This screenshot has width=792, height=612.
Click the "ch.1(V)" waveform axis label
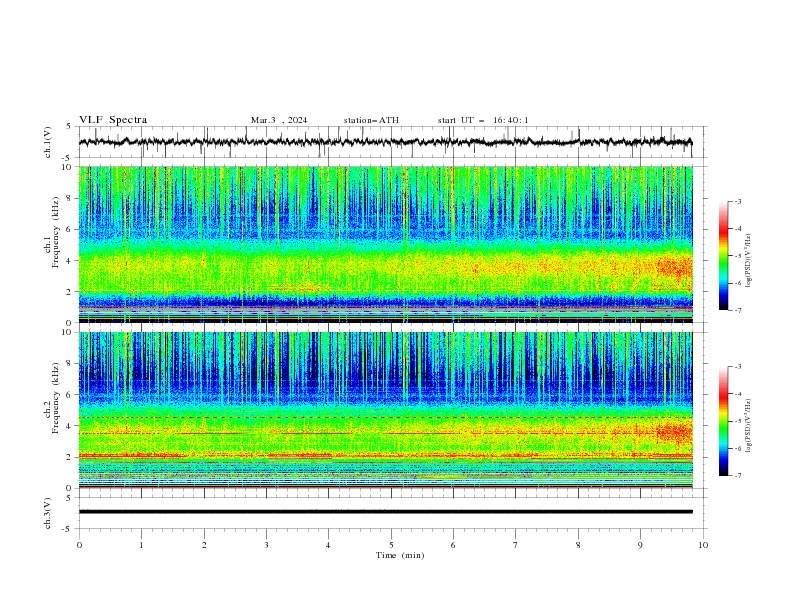pyautogui.click(x=48, y=142)
